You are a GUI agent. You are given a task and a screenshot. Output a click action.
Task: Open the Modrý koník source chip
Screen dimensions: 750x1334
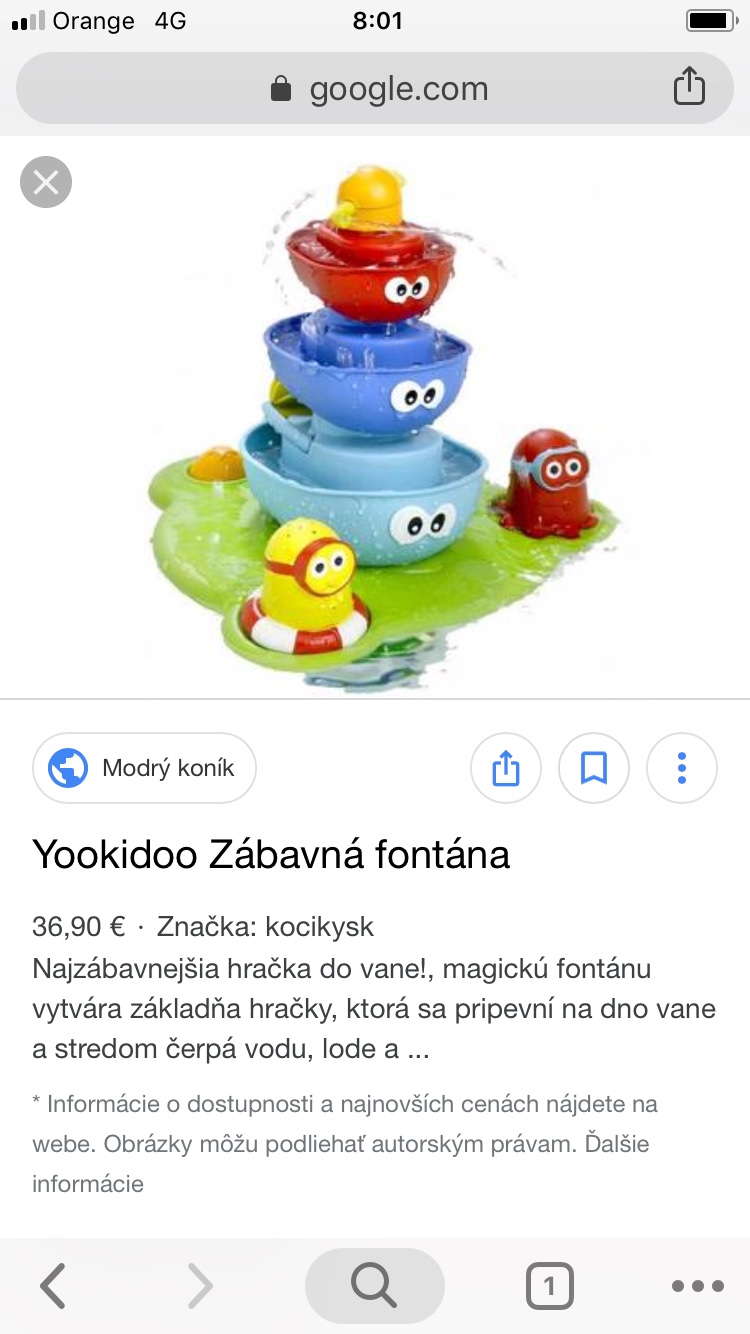click(x=144, y=768)
